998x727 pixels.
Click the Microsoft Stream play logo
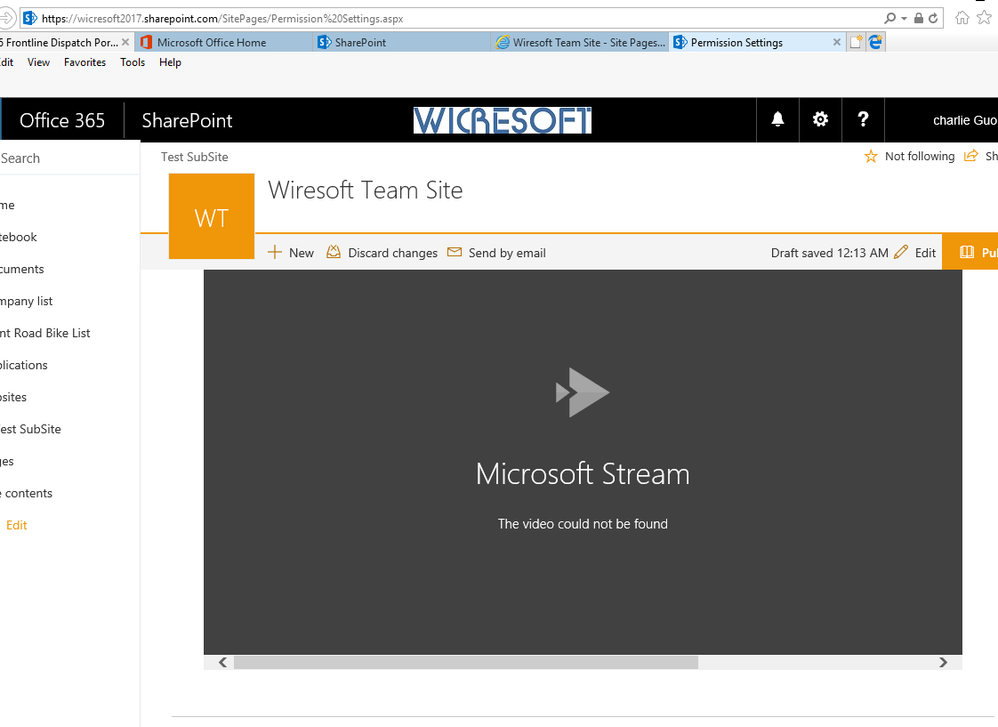582,392
